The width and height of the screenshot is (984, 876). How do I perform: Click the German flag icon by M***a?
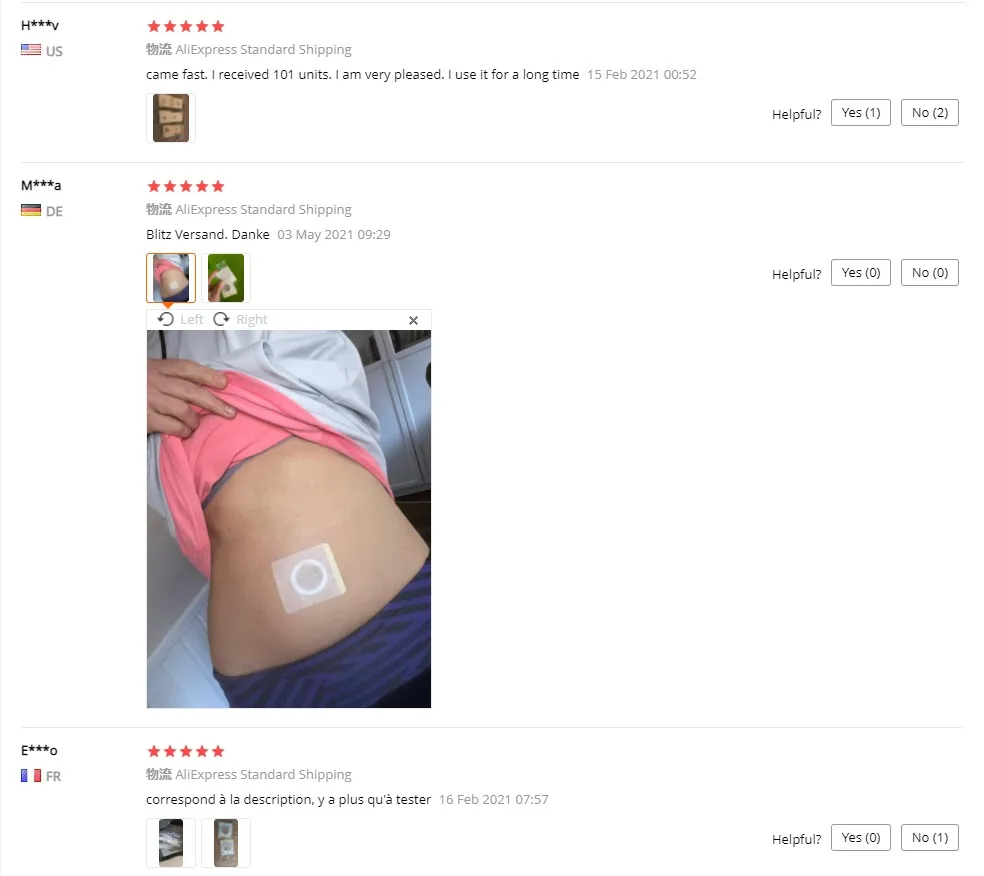pyautogui.click(x=31, y=210)
